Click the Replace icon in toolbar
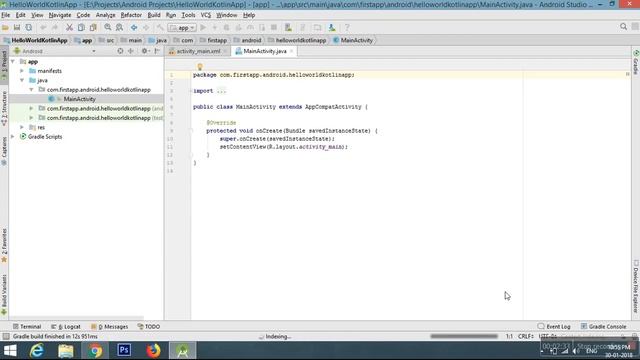640x360 pixels. click(119, 27)
